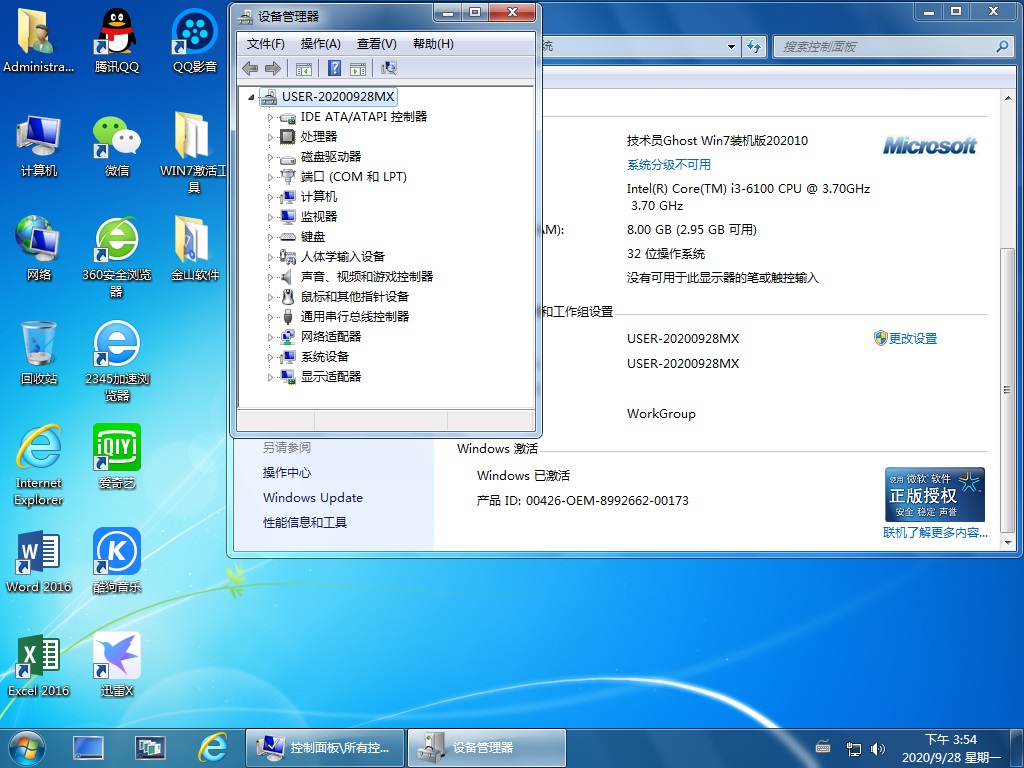Open the 操作(A) menu
This screenshot has width=1024, height=768.
pyautogui.click(x=320, y=44)
